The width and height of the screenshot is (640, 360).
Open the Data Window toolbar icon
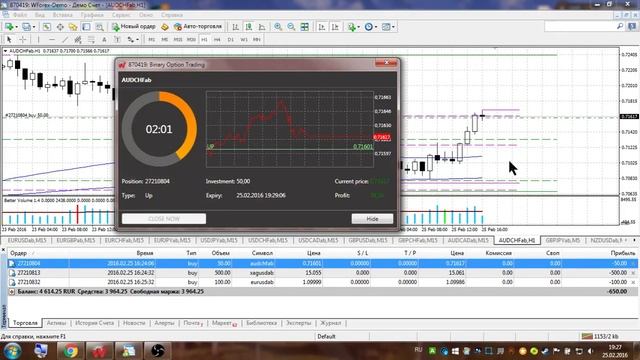(60, 27)
